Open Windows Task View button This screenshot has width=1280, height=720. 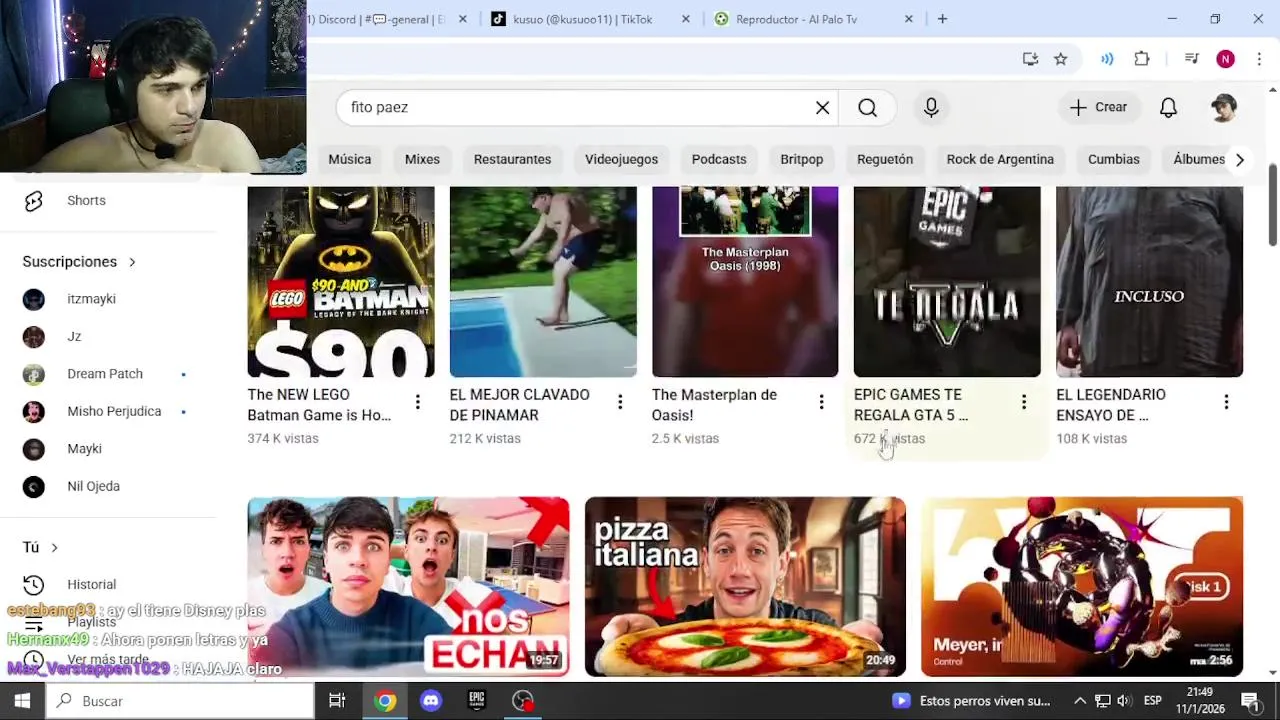(337, 701)
